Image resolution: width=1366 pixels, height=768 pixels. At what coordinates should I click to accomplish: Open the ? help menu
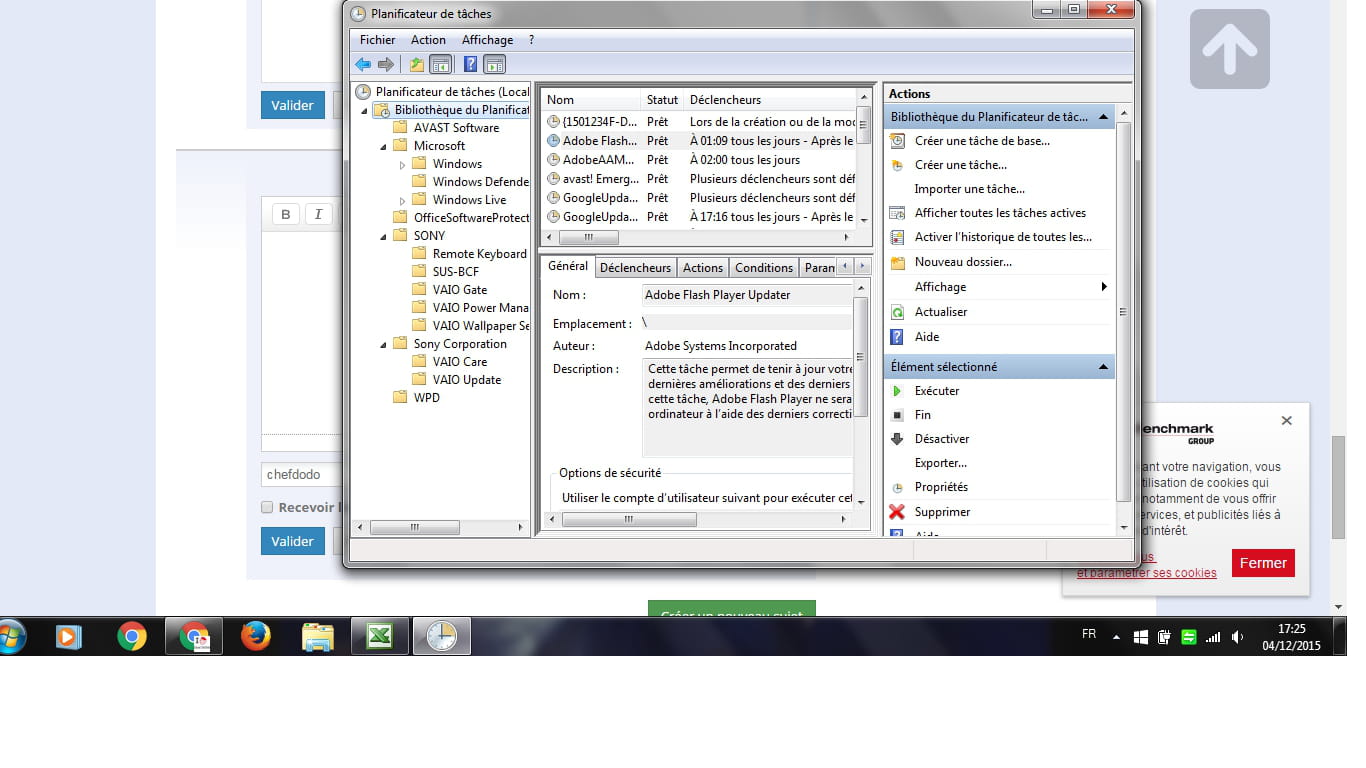[531, 40]
